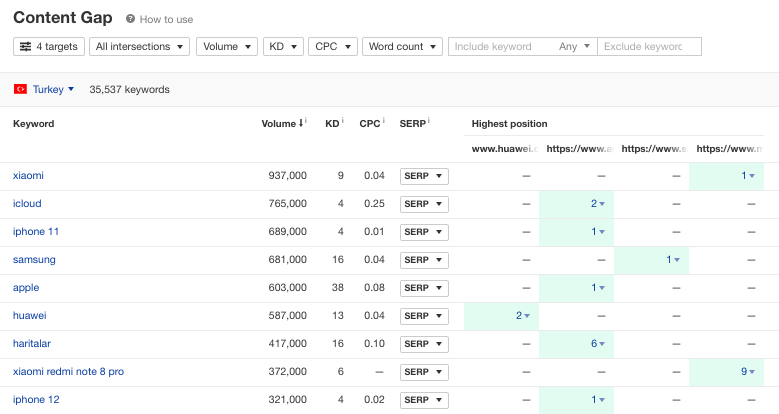Click the 765,000 volume value
The width and height of the screenshot is (779, 414).
[x=288, y=204]
